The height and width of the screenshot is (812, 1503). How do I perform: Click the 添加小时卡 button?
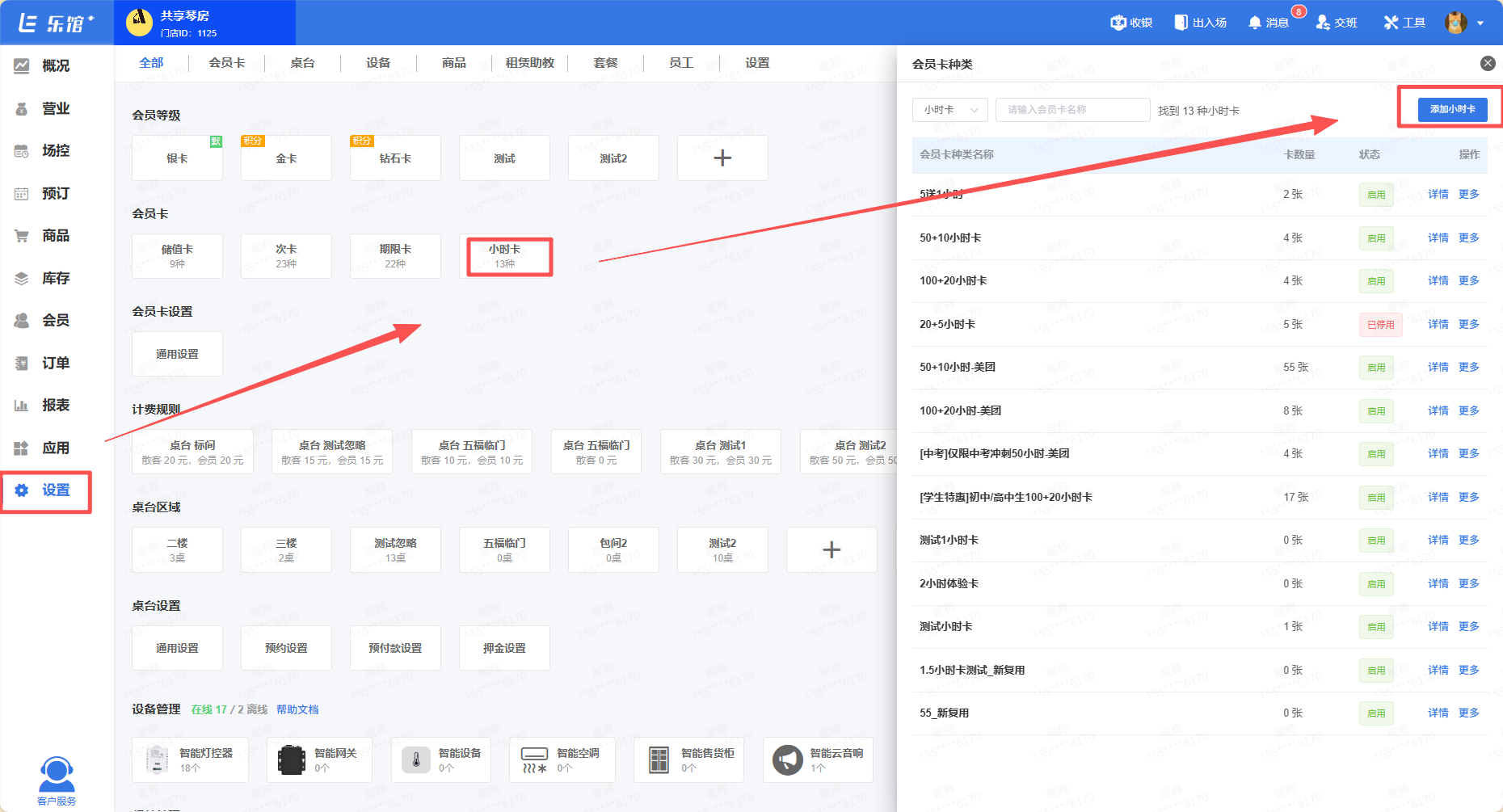(1452, 109)
